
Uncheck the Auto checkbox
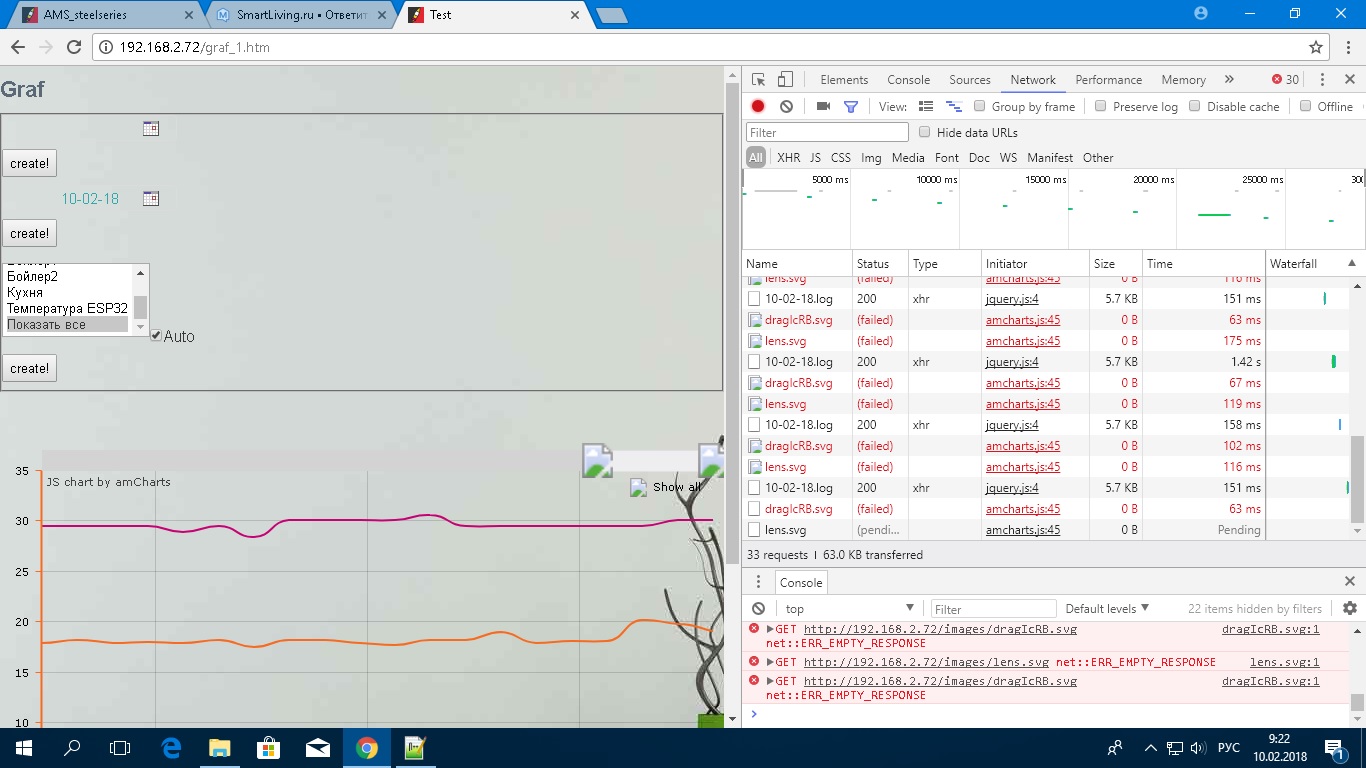(156, 336)
